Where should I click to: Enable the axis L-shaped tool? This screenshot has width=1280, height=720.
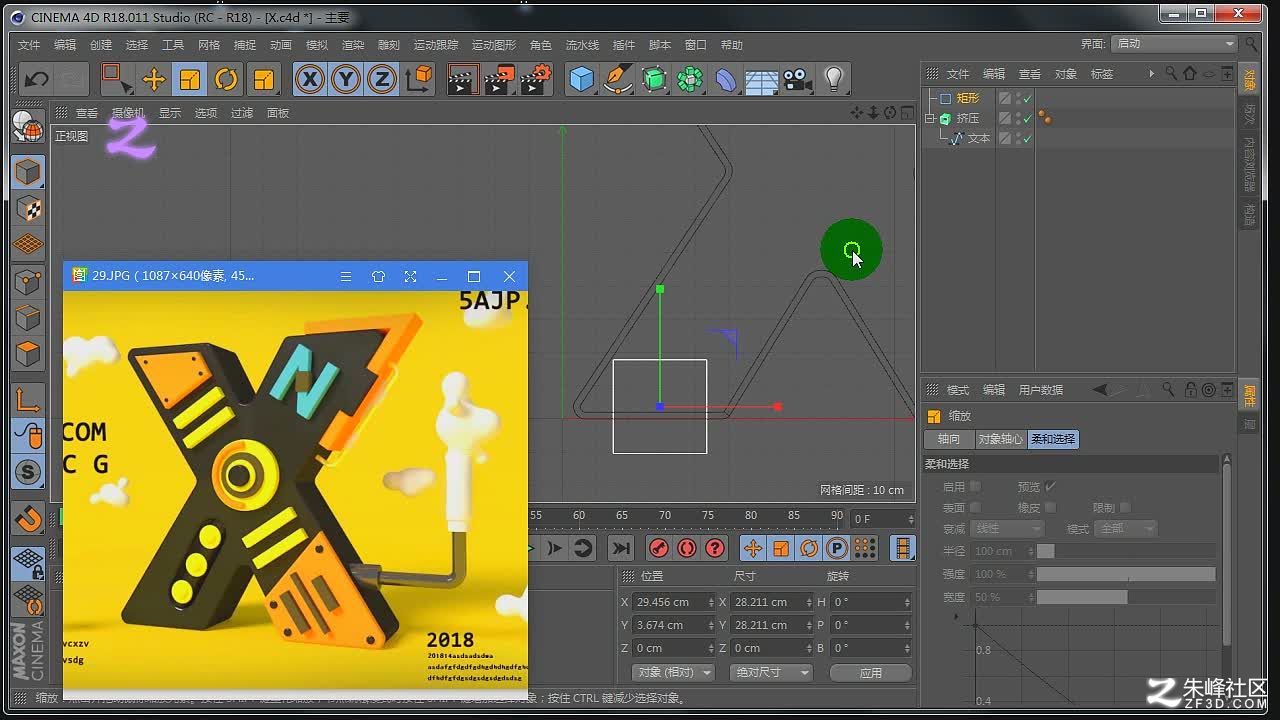(x=28, y=400)
